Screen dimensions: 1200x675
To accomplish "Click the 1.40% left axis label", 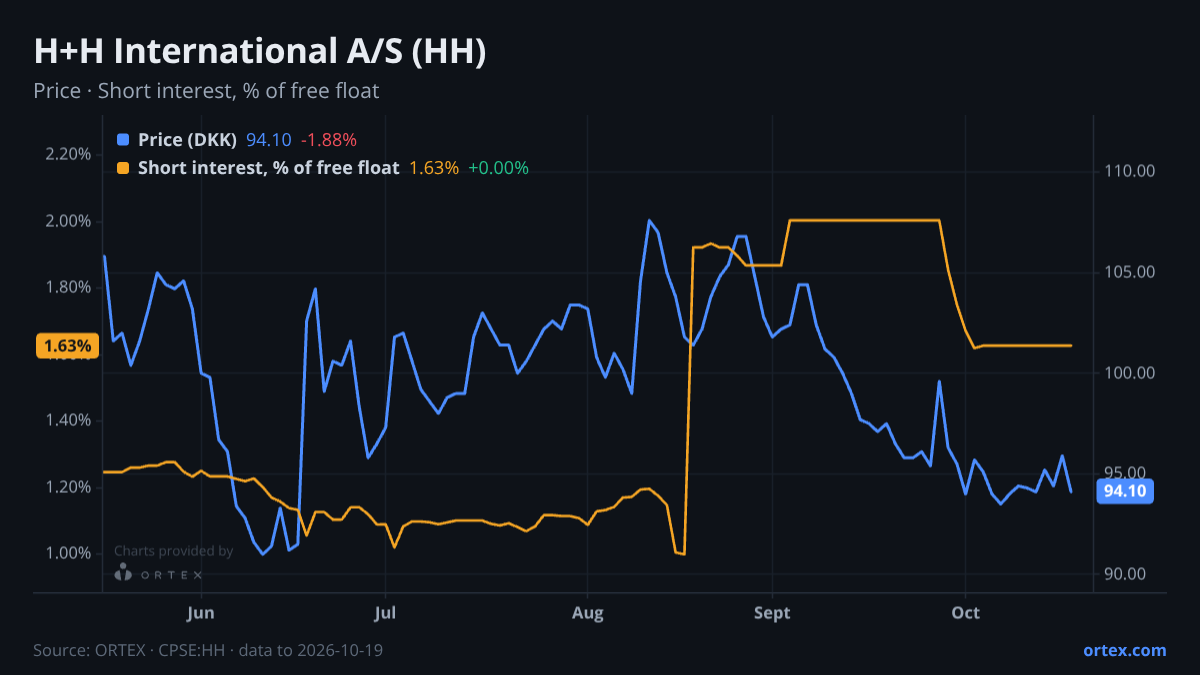I will (68, 420).
